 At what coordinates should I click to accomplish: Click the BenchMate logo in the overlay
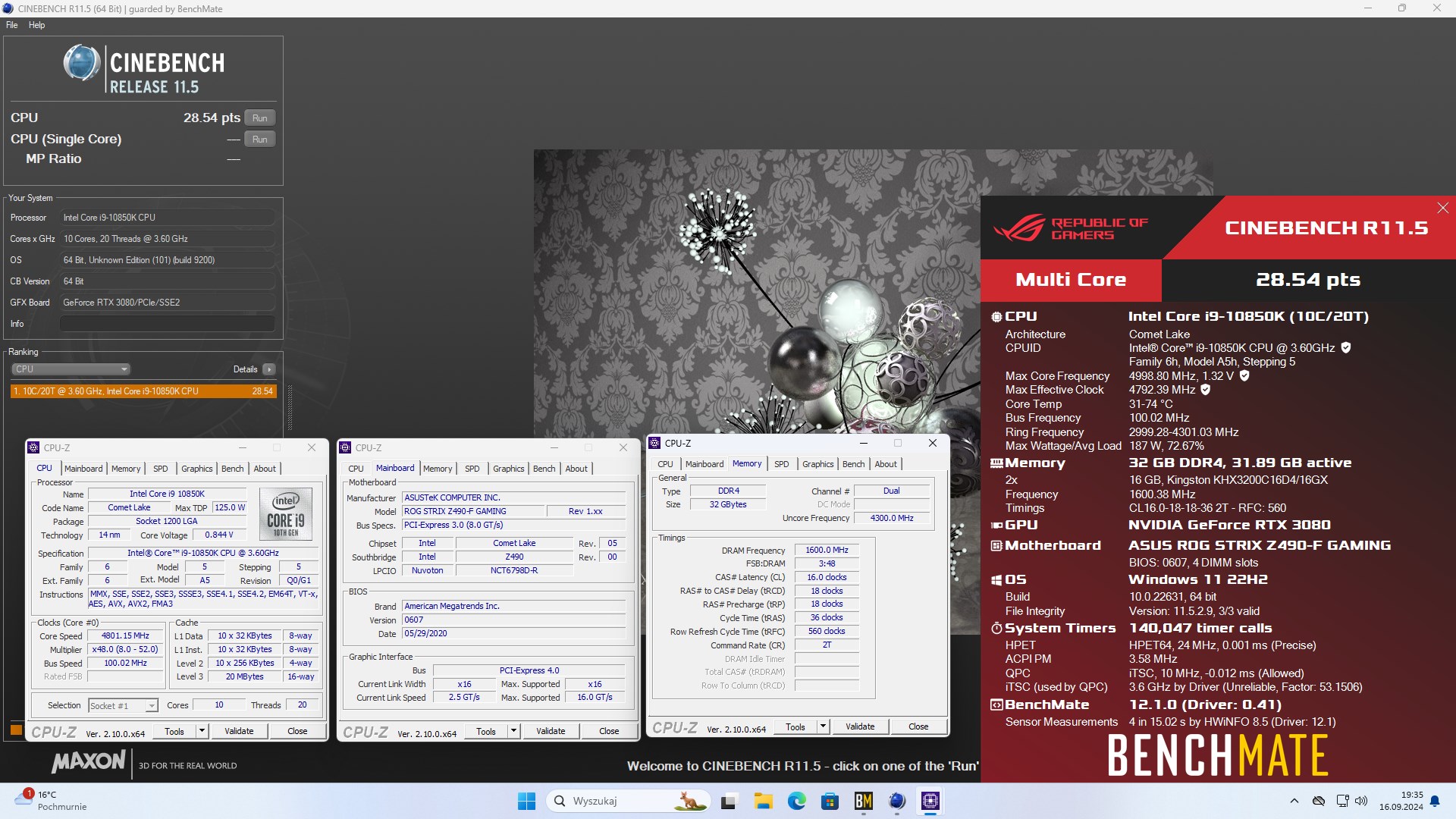point(1218,755)
